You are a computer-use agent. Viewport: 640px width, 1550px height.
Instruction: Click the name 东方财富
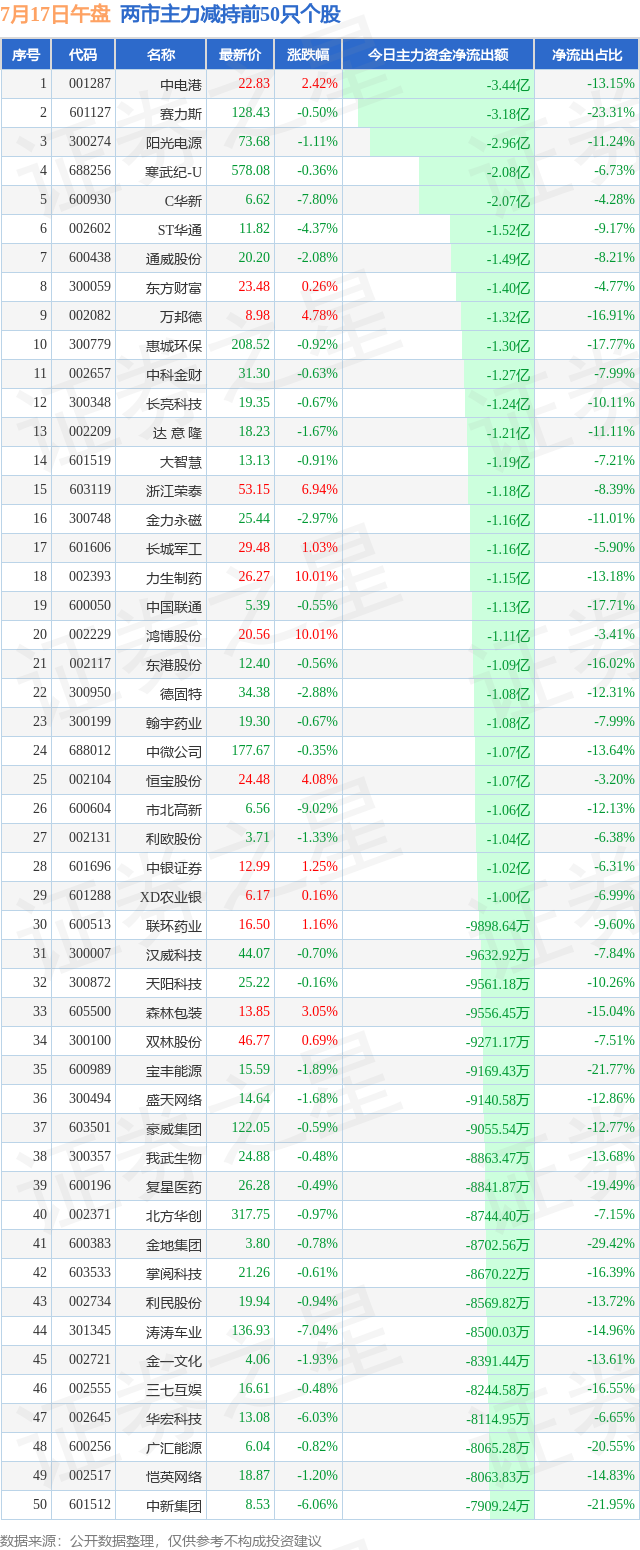click(174, 287)
